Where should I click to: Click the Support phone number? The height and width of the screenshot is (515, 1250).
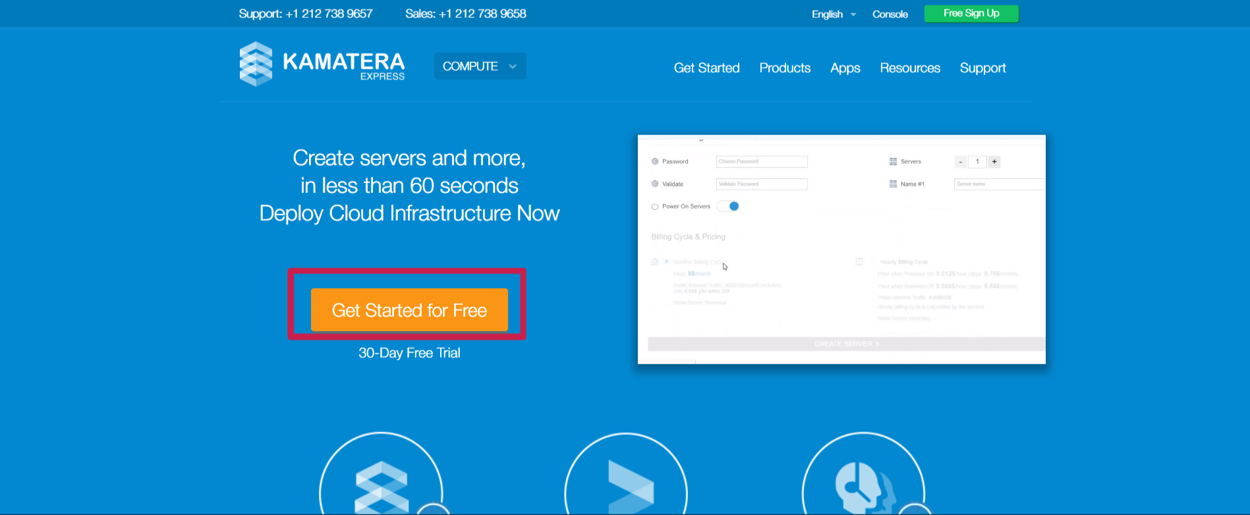point(306,14)
